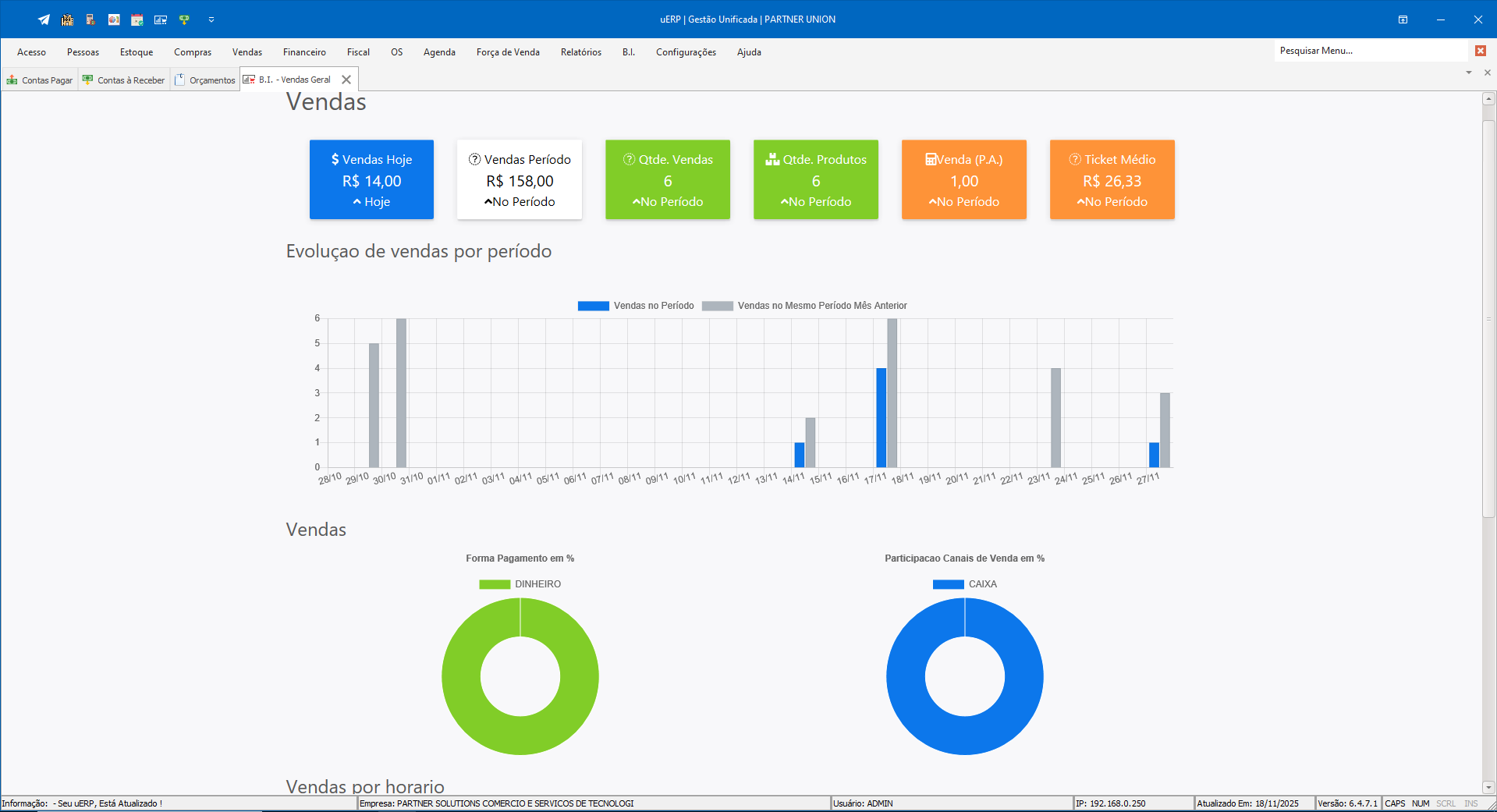Switch to the Contas à Receber tab
This screenshot has height=812, width=1497.
click(x=124, y=80)
